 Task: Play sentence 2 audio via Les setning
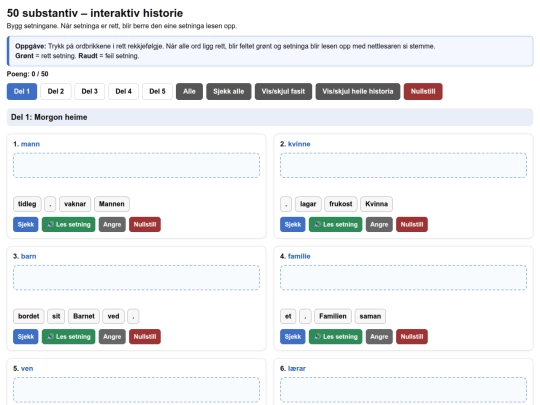(x=335, y=225)
